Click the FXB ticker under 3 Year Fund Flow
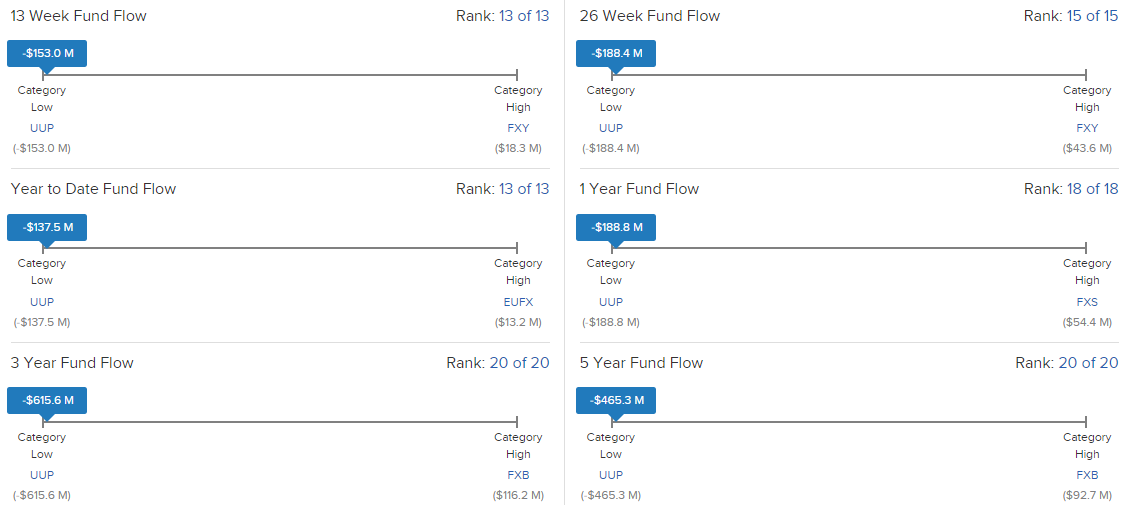The image size is (1129, 513). tap(518, 475)
